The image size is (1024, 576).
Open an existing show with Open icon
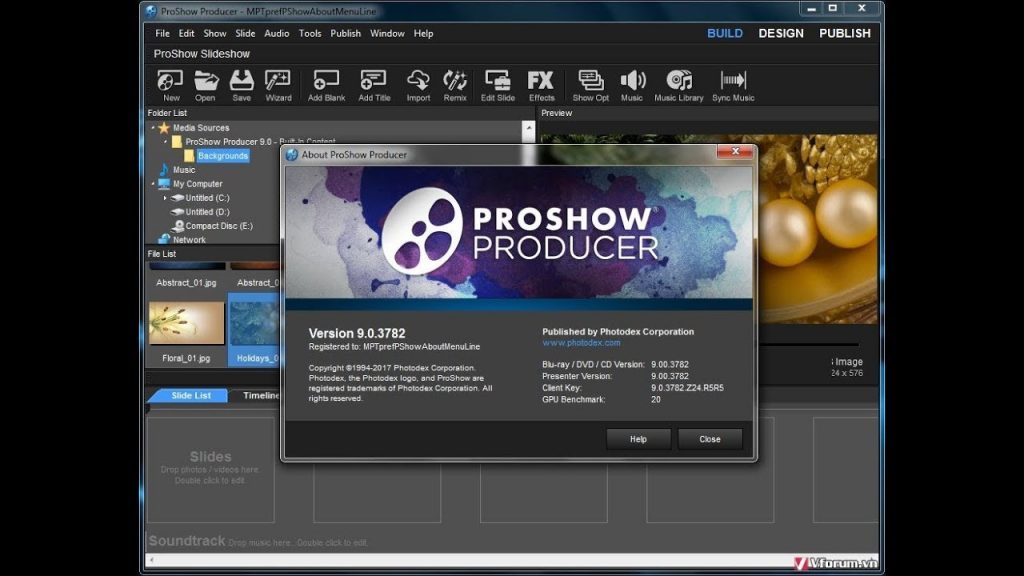click(x=205, y=86)
